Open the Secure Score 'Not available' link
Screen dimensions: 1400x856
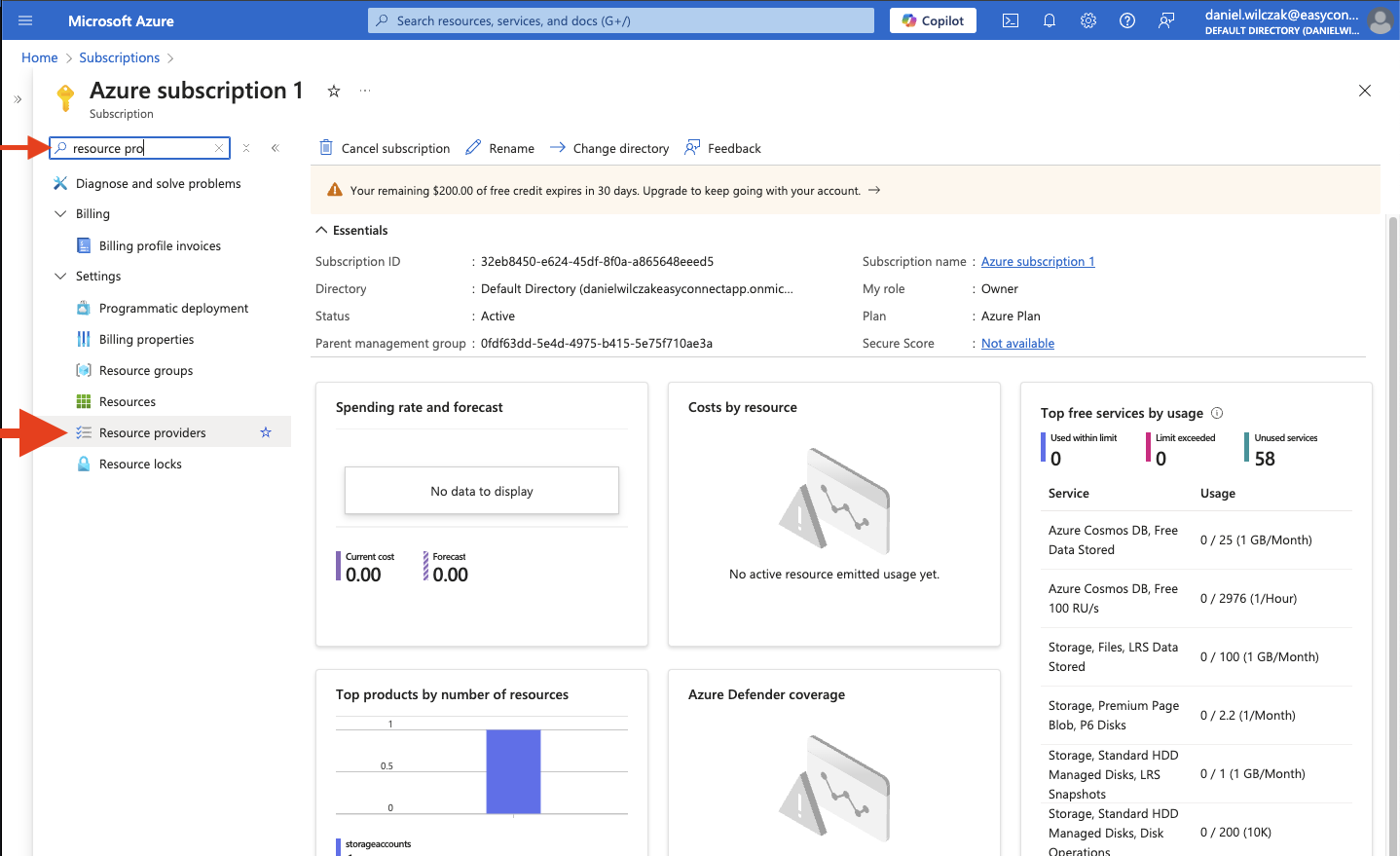[1017, 343]
